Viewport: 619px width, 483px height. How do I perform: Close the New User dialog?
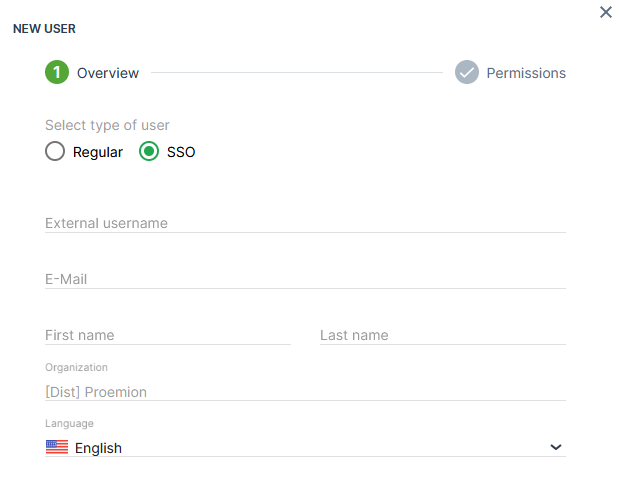point(605,13)
